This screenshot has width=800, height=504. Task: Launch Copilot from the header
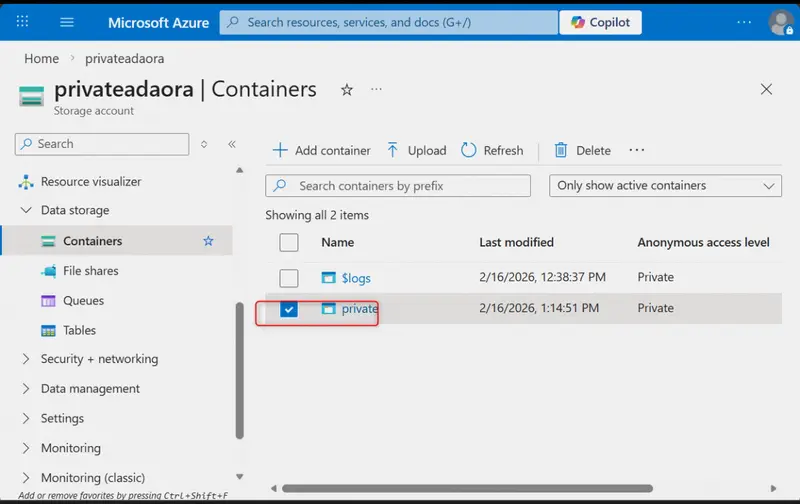pyautogui.click(x=601, y=22)
